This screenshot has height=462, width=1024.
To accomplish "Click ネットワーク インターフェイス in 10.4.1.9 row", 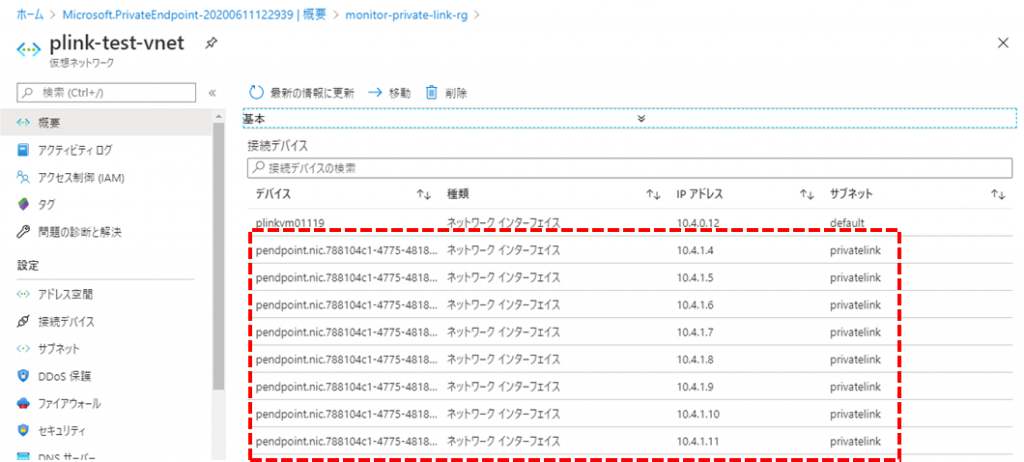I will tap(504, 386).
